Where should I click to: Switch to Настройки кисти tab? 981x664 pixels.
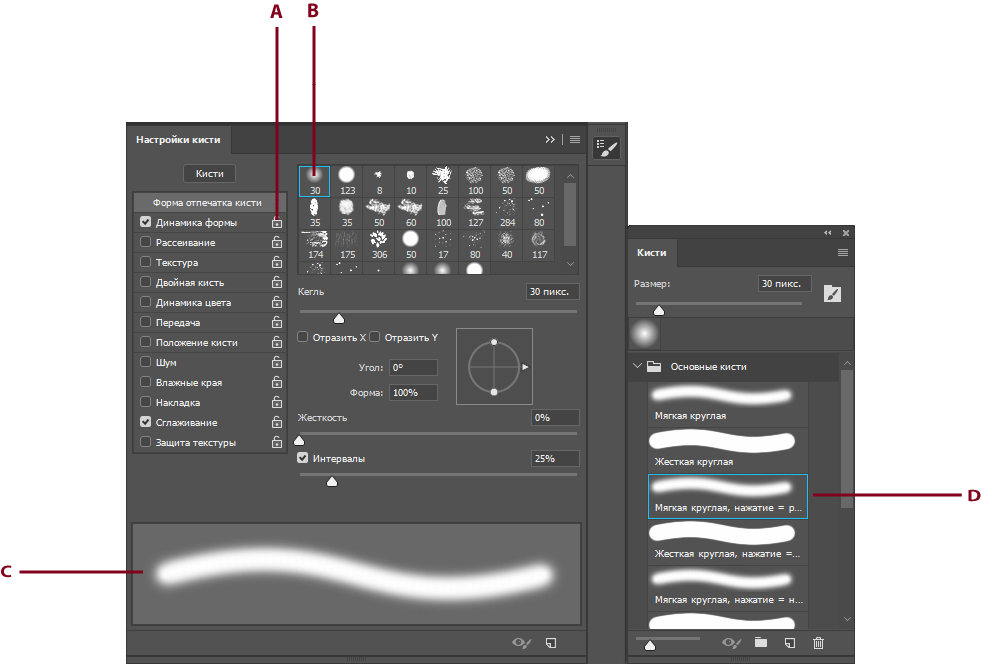tap(178, 140)
